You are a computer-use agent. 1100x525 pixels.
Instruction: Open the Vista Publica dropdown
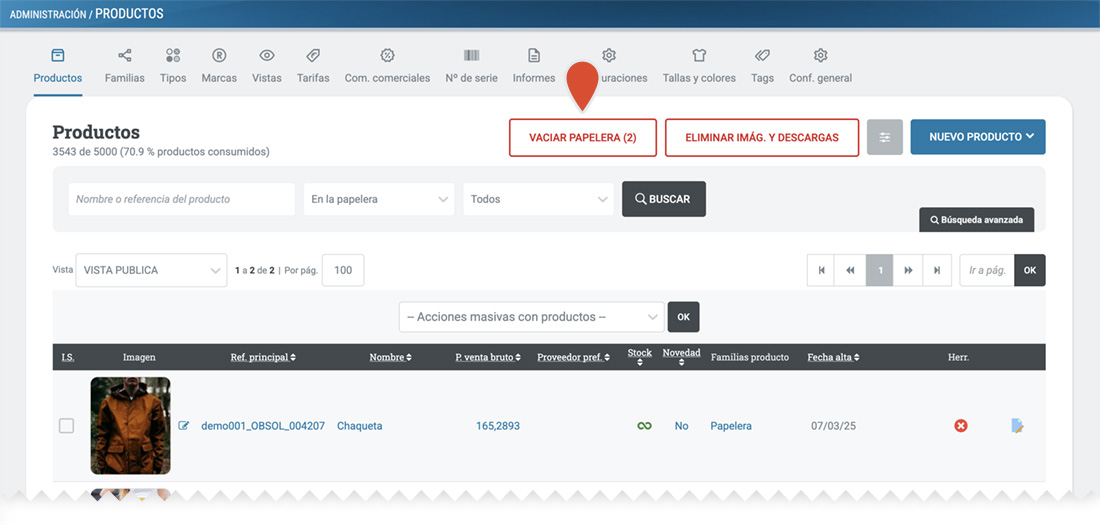152,270
